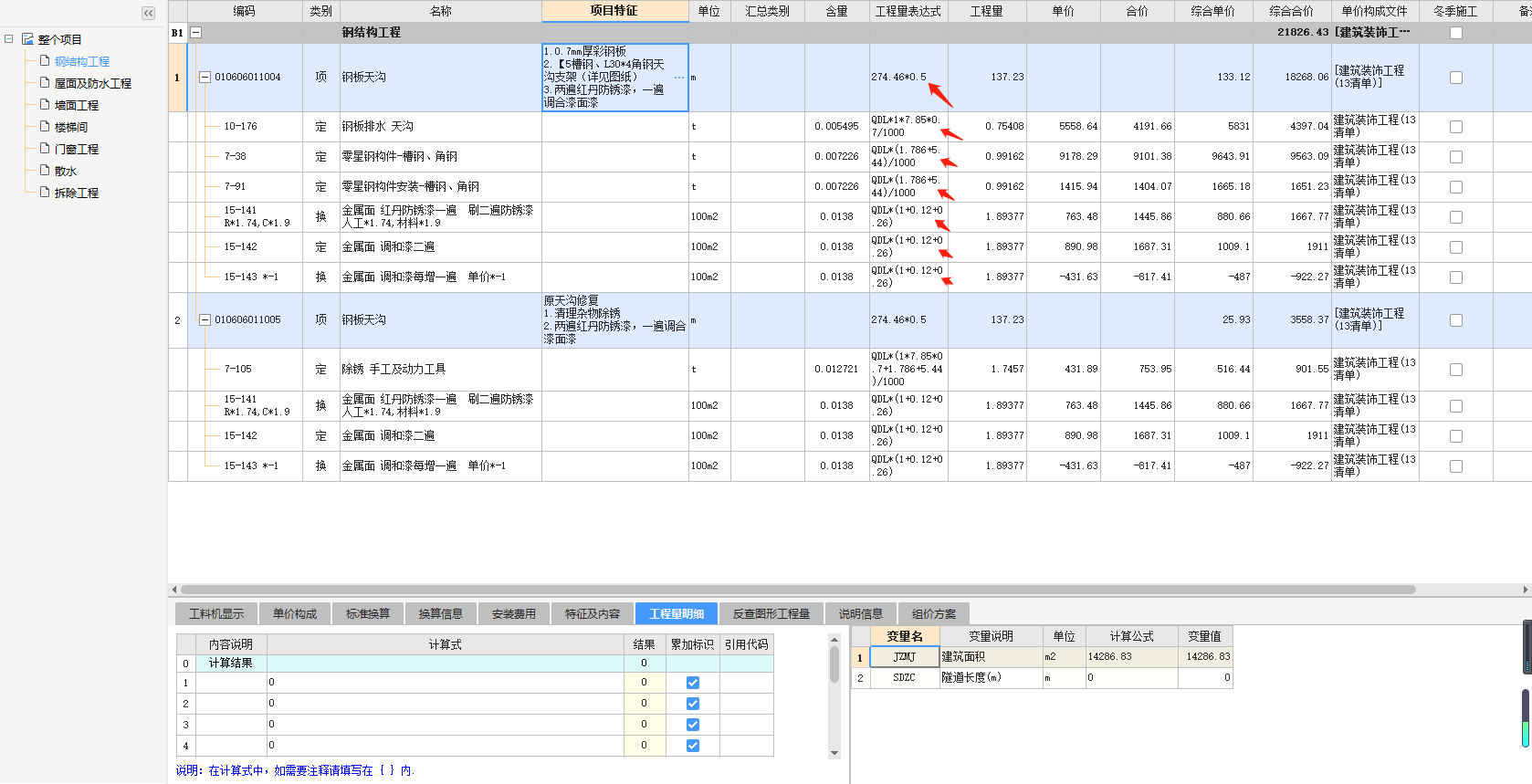Viewport: 1532px width, 784px height.
Task: Toggle 冬季施工 checkbox for item 010606011004
Action: pos(1456,78)
